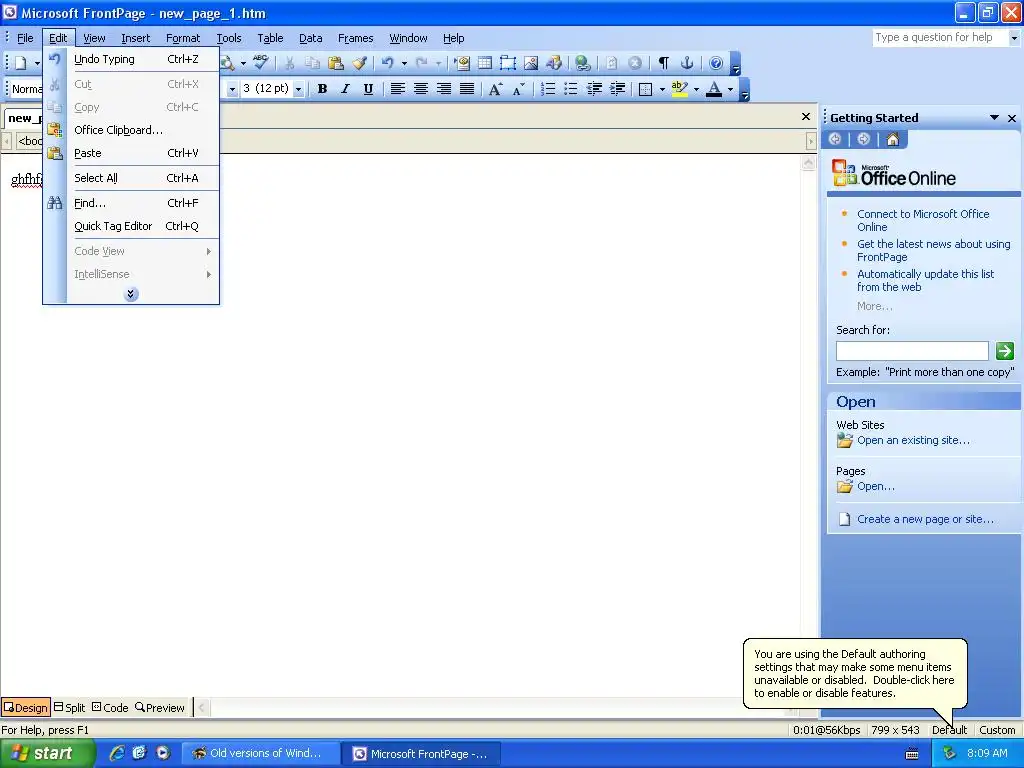Screen dimensions: 1024x768
Task: Toggle Underline formatting
Action: click(x=368, y=89)
